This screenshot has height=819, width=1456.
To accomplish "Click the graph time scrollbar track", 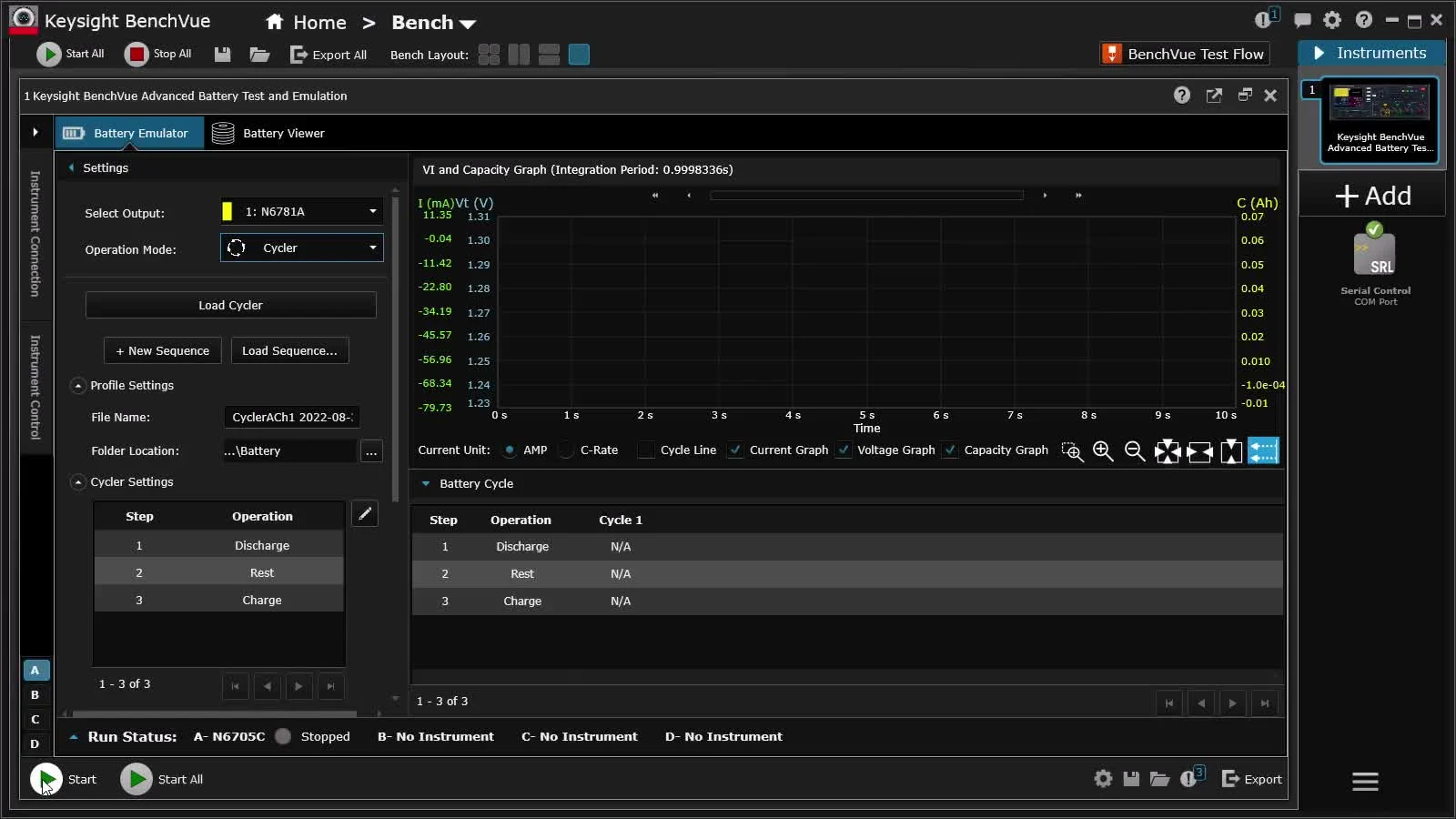I will pos(866,196).
